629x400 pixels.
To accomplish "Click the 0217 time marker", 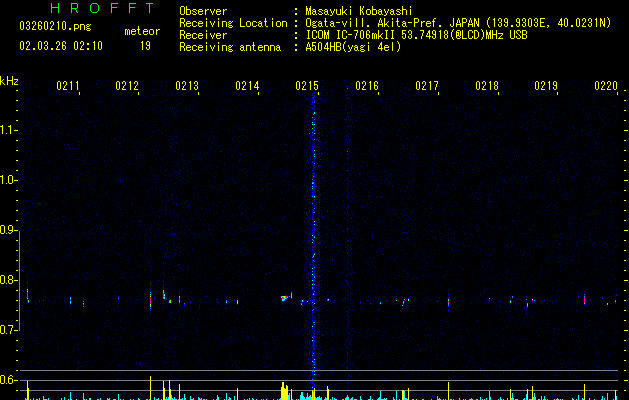I will 427,86.
